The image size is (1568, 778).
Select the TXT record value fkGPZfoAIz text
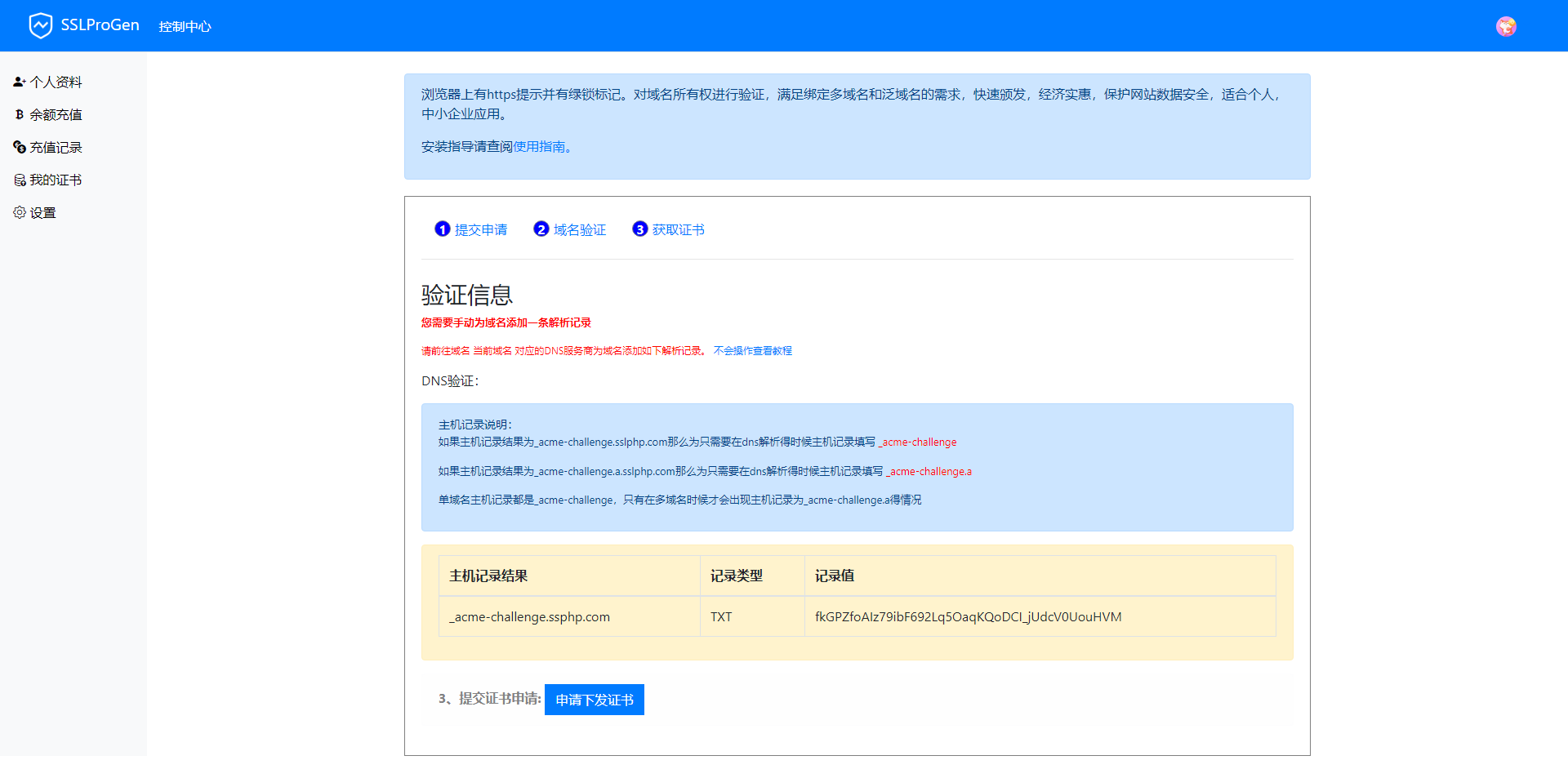(968, 616)
